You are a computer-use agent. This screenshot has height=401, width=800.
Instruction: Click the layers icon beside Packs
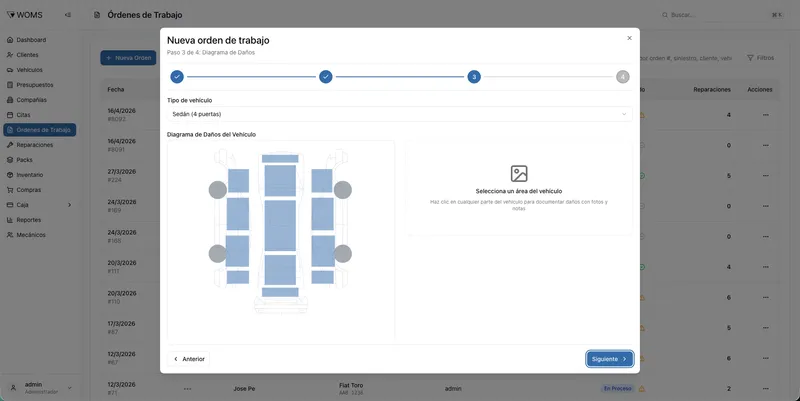point(10,160)
